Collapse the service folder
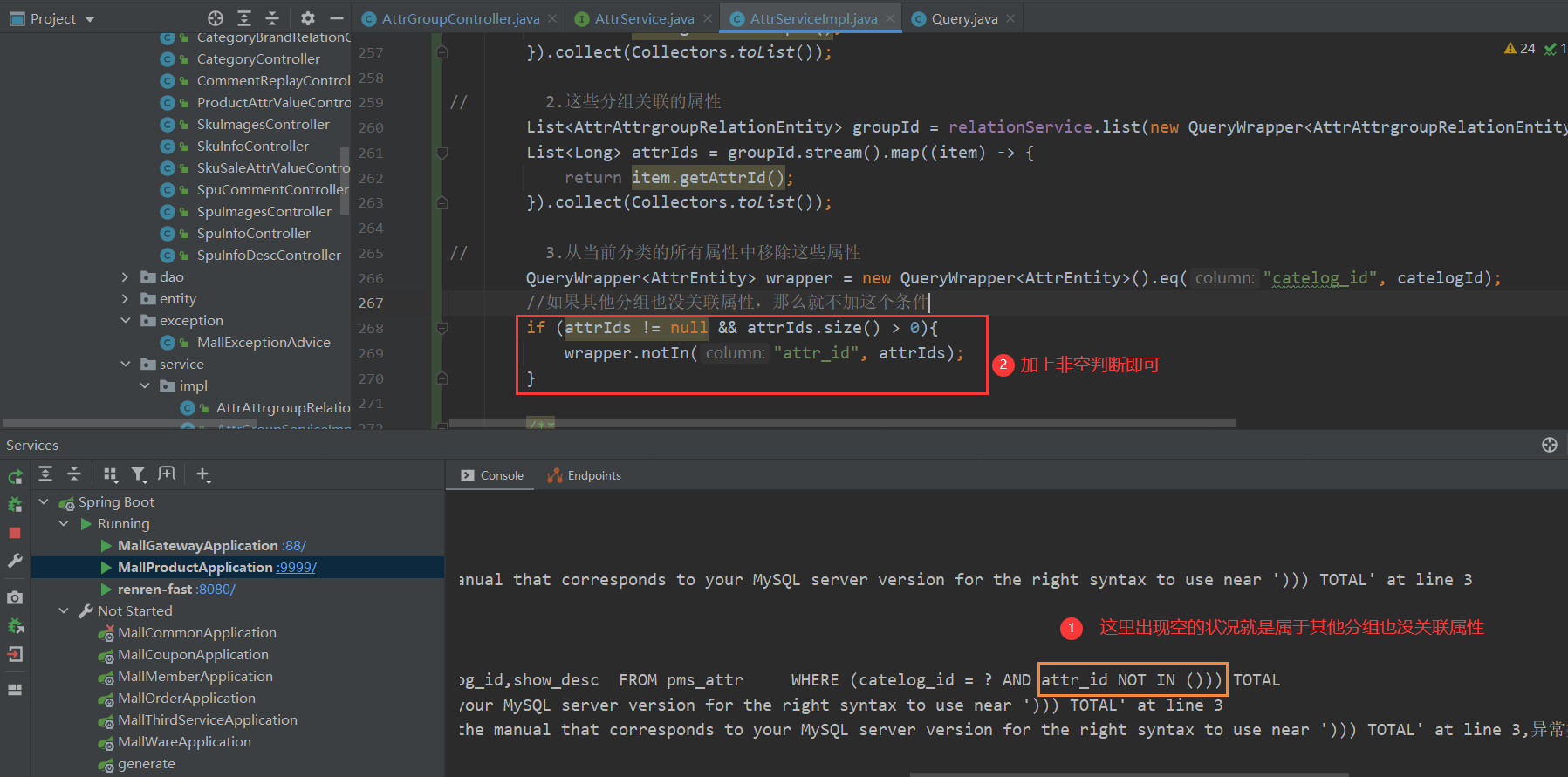 pos(125,364)
